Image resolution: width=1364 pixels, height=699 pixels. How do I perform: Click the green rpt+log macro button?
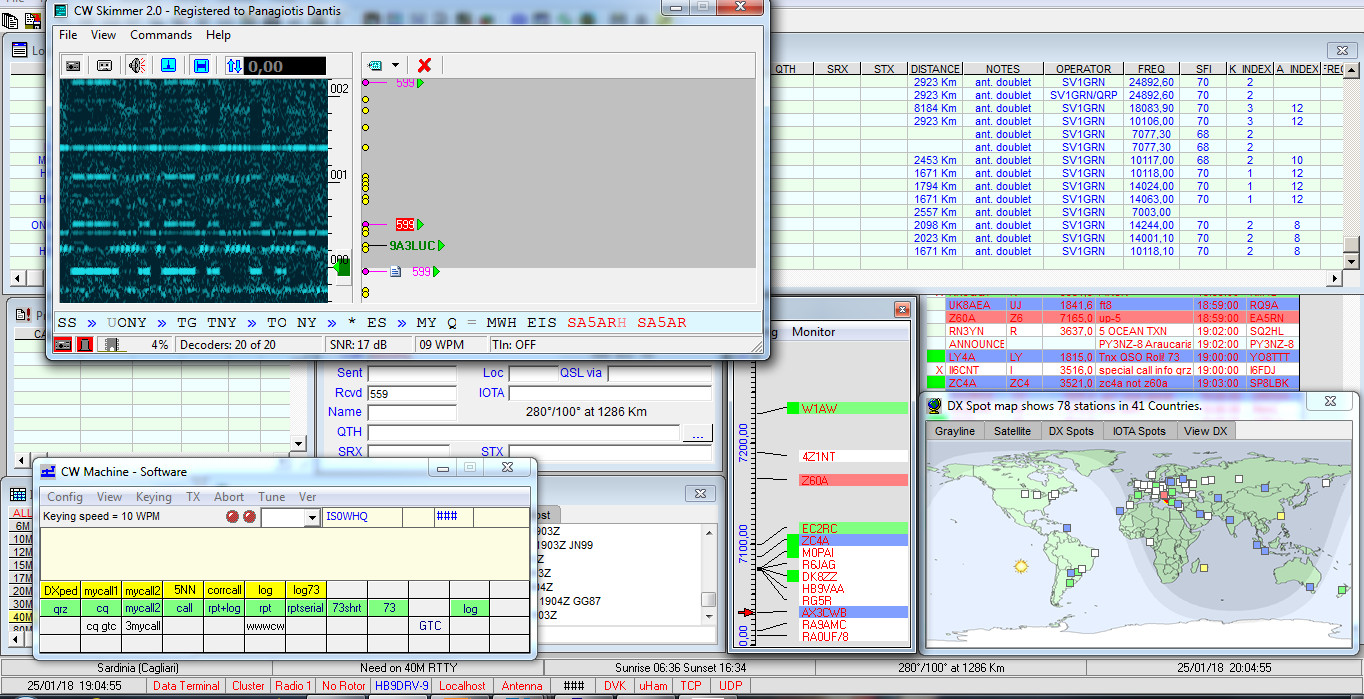point(224,608)
